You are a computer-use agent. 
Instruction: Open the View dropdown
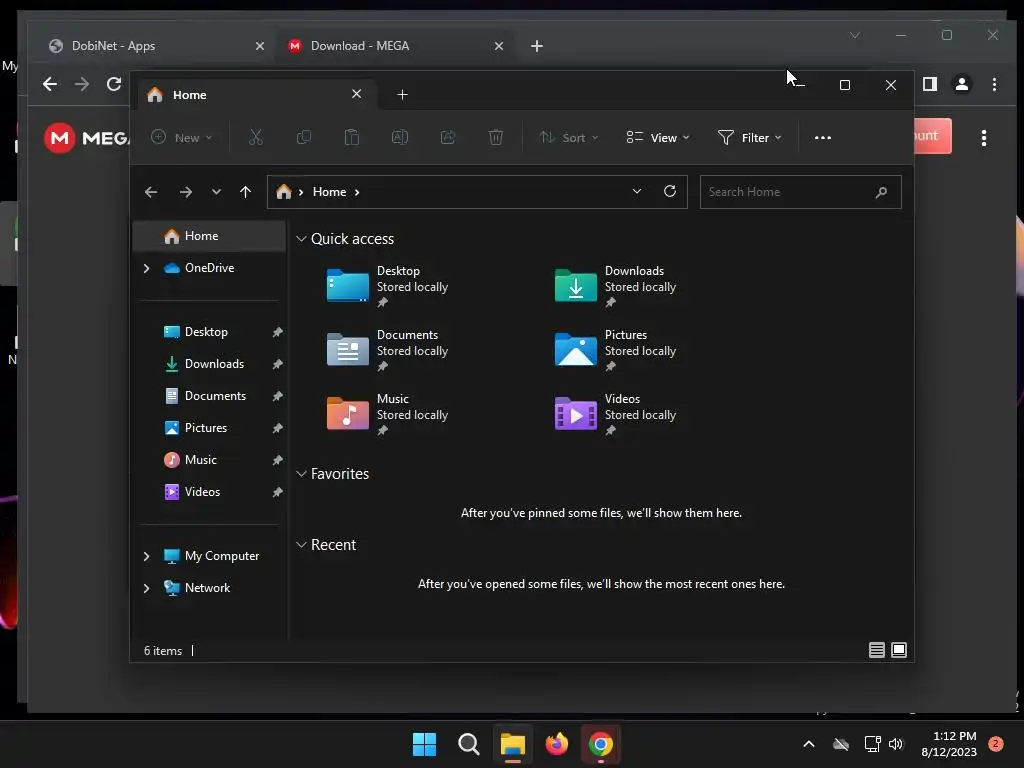[x=658, y=137]
